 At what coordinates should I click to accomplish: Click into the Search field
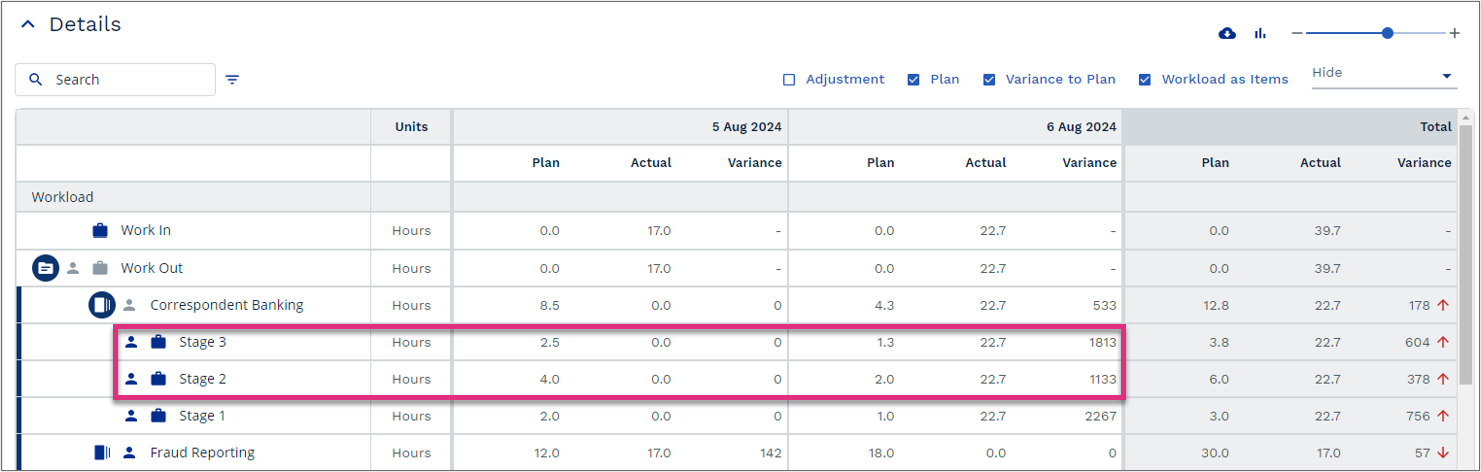click(115, 80)
